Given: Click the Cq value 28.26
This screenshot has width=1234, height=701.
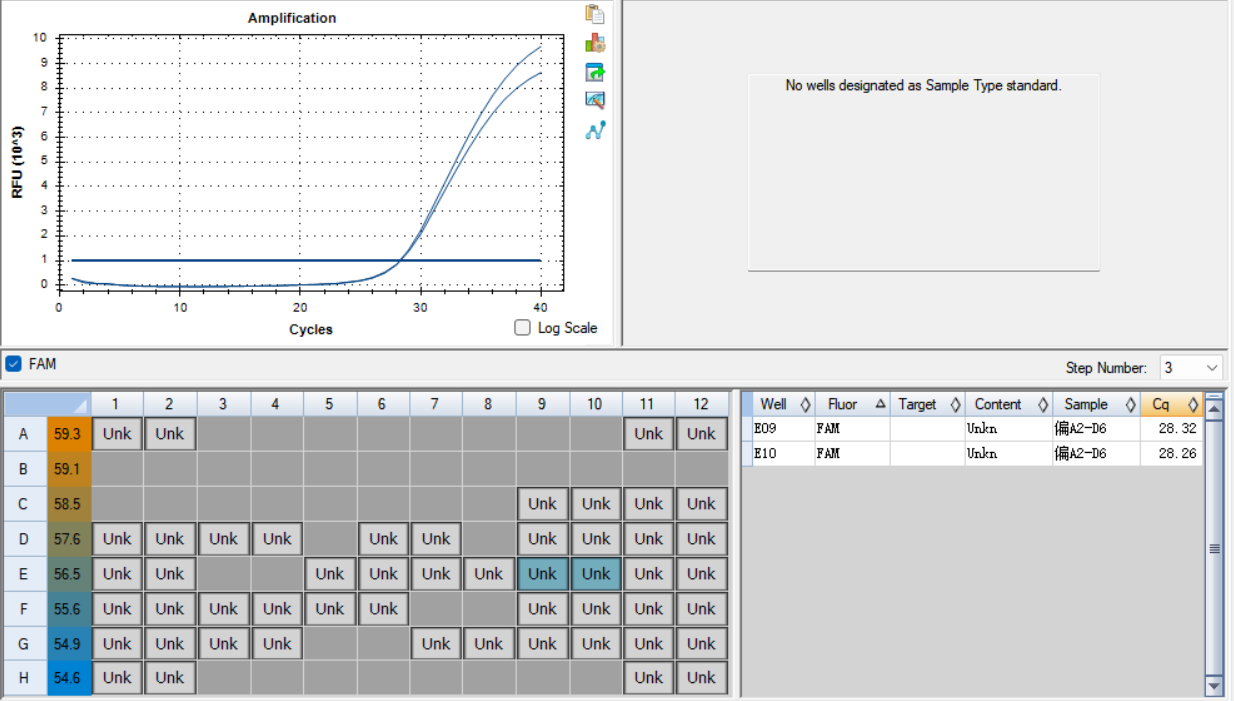Looking at the screenshot, I should click(x=1178, y=453).
